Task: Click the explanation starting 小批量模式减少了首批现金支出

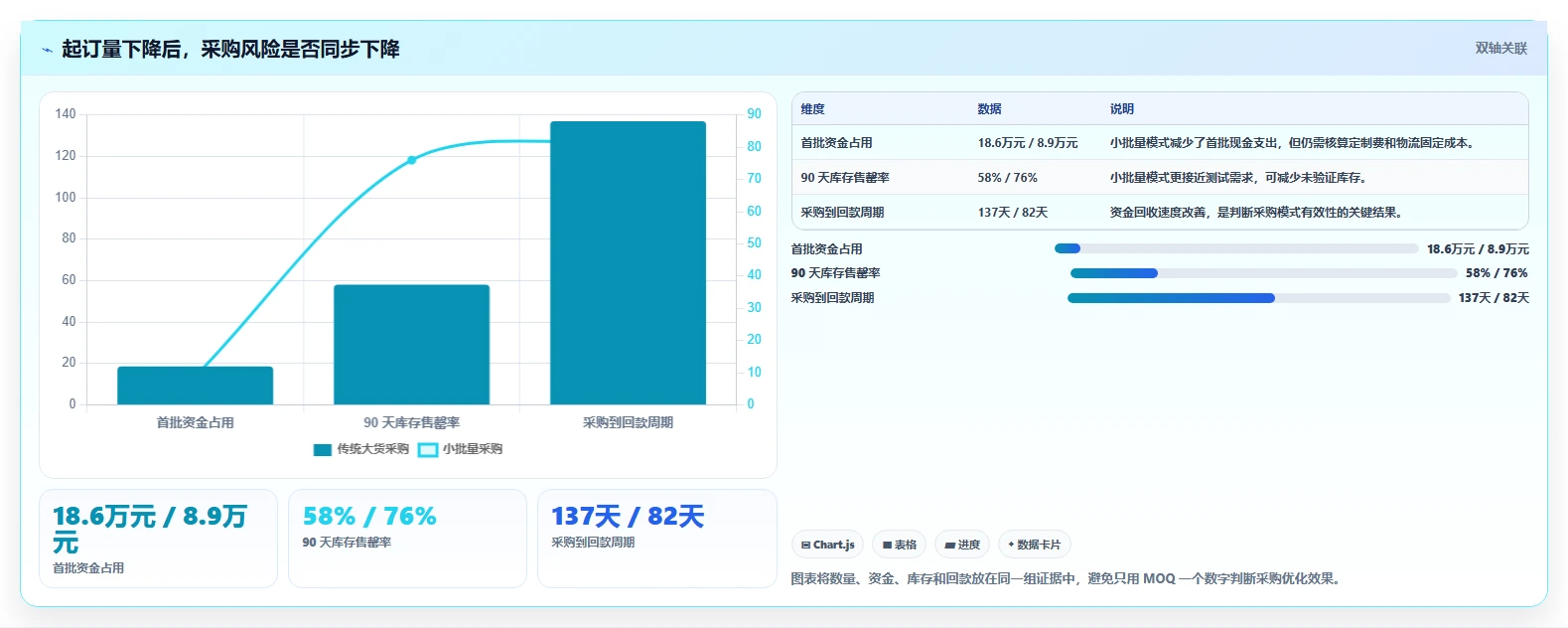Action: [1294, 143]
